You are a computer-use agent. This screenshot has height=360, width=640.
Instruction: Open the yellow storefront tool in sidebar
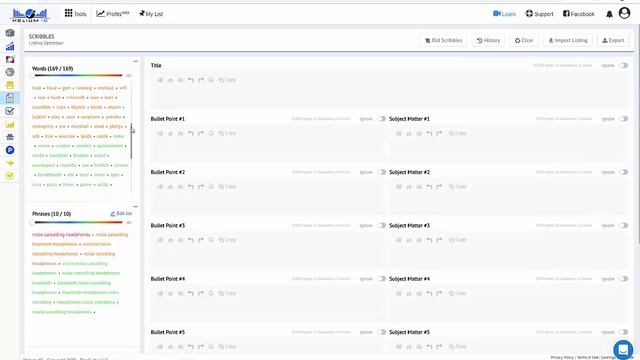[10, 85]
